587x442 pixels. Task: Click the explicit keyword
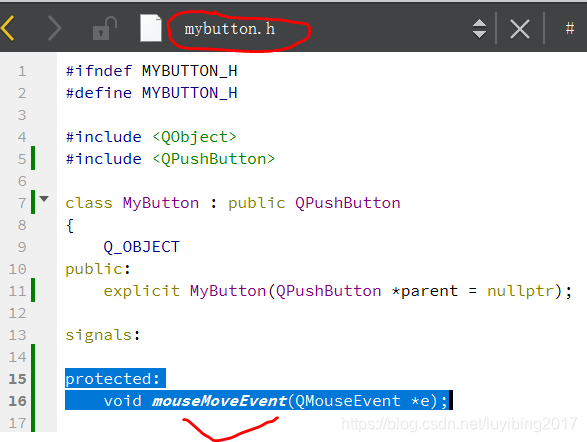(142, 291)
